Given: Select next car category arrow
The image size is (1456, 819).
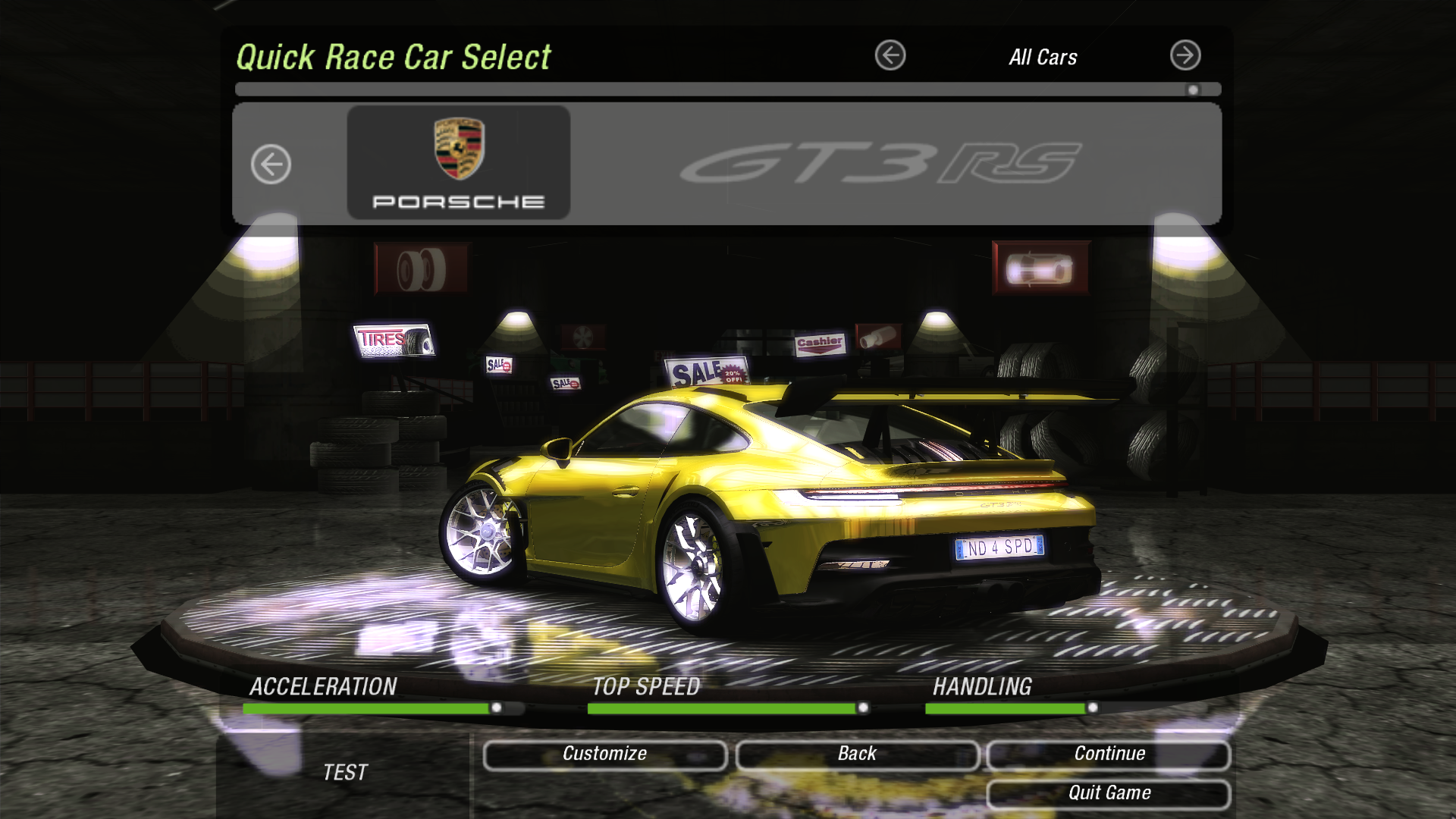Looking at the screenshot, I should point(1185,55).
